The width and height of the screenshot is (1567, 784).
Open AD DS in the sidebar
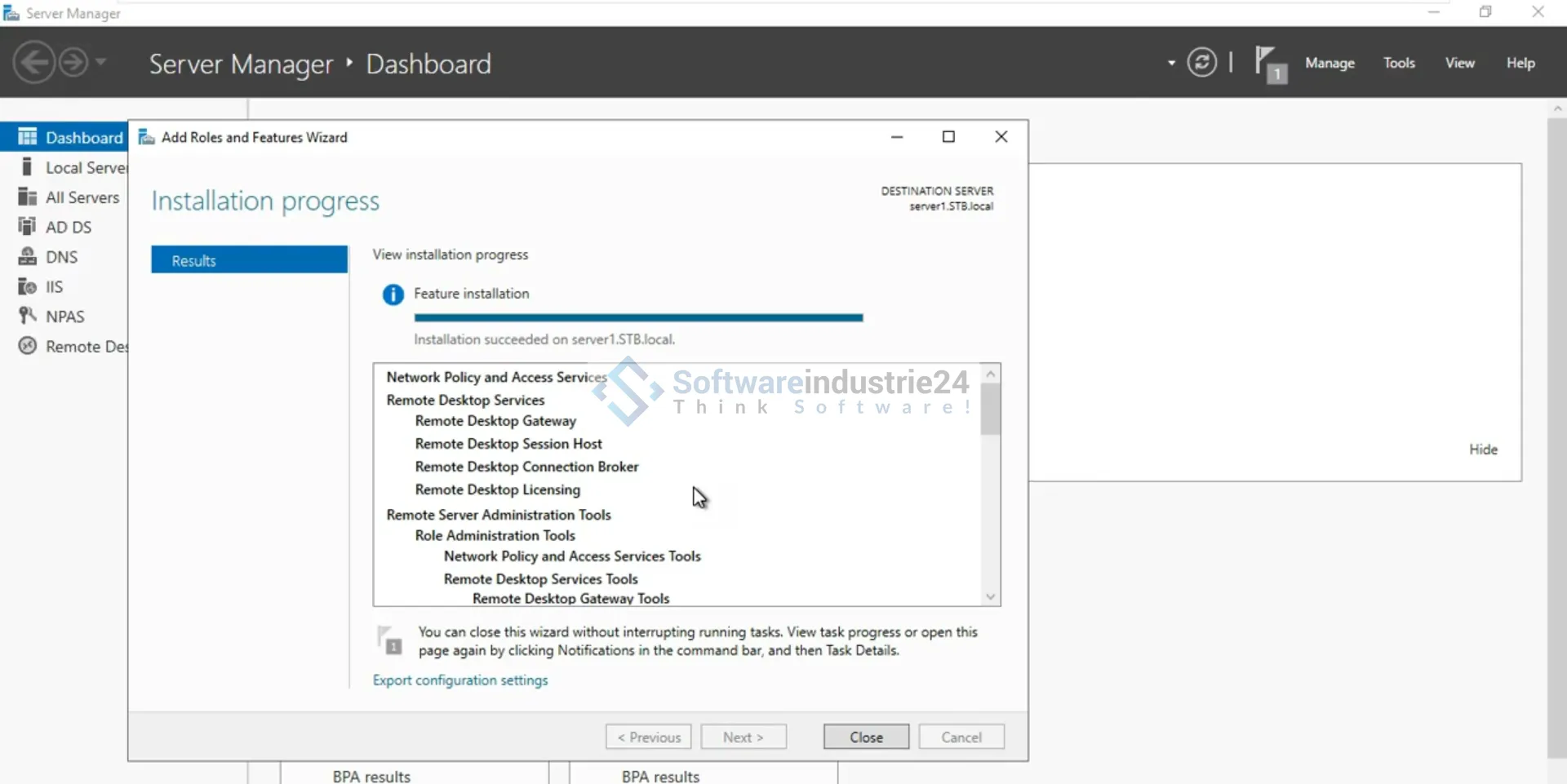coord(68,228)
